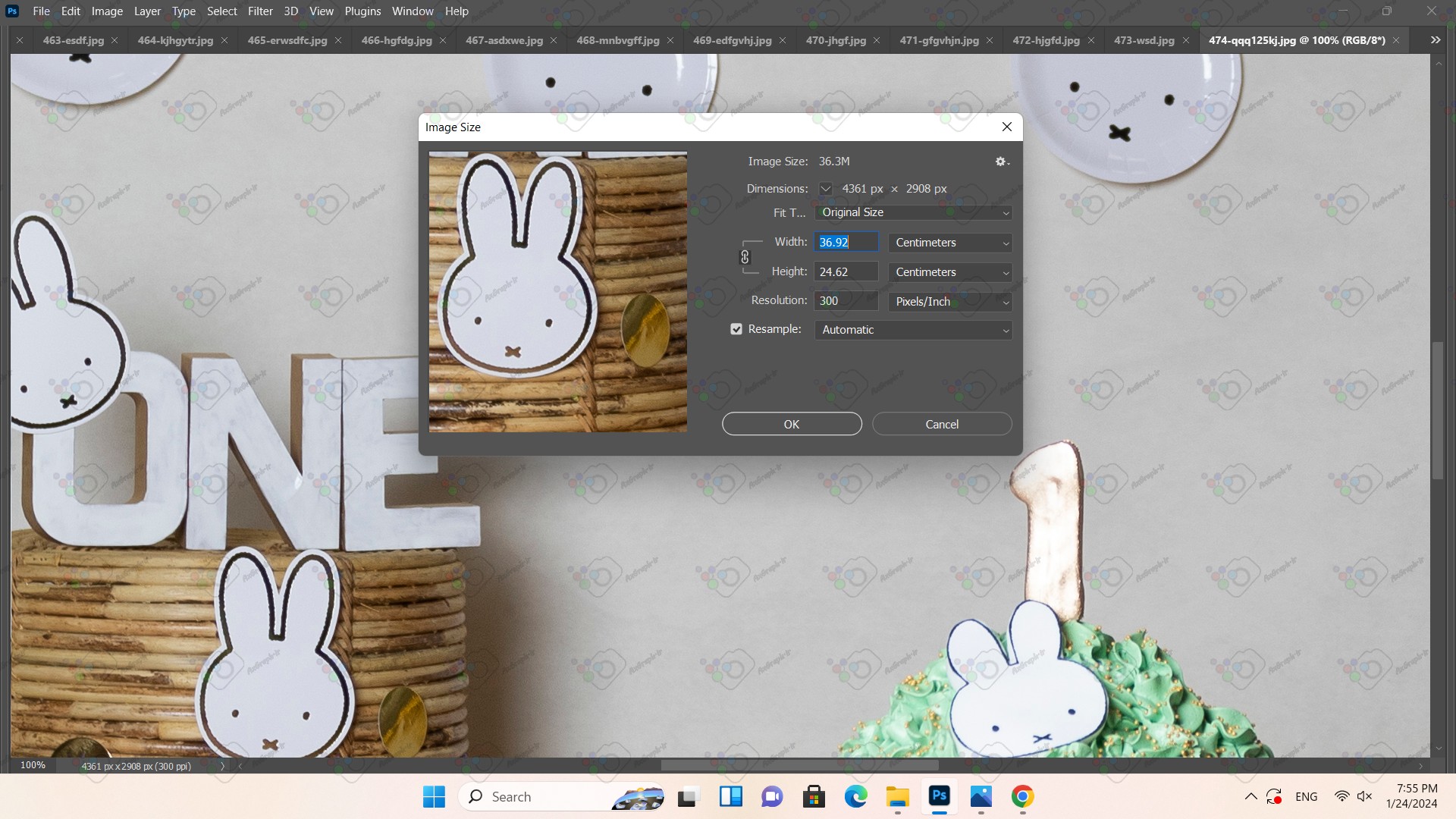The height and width of the screenshot is (819, 1456).
Task: Switch to the 463-esdf.jpg tab
Action: pos(74,40)
